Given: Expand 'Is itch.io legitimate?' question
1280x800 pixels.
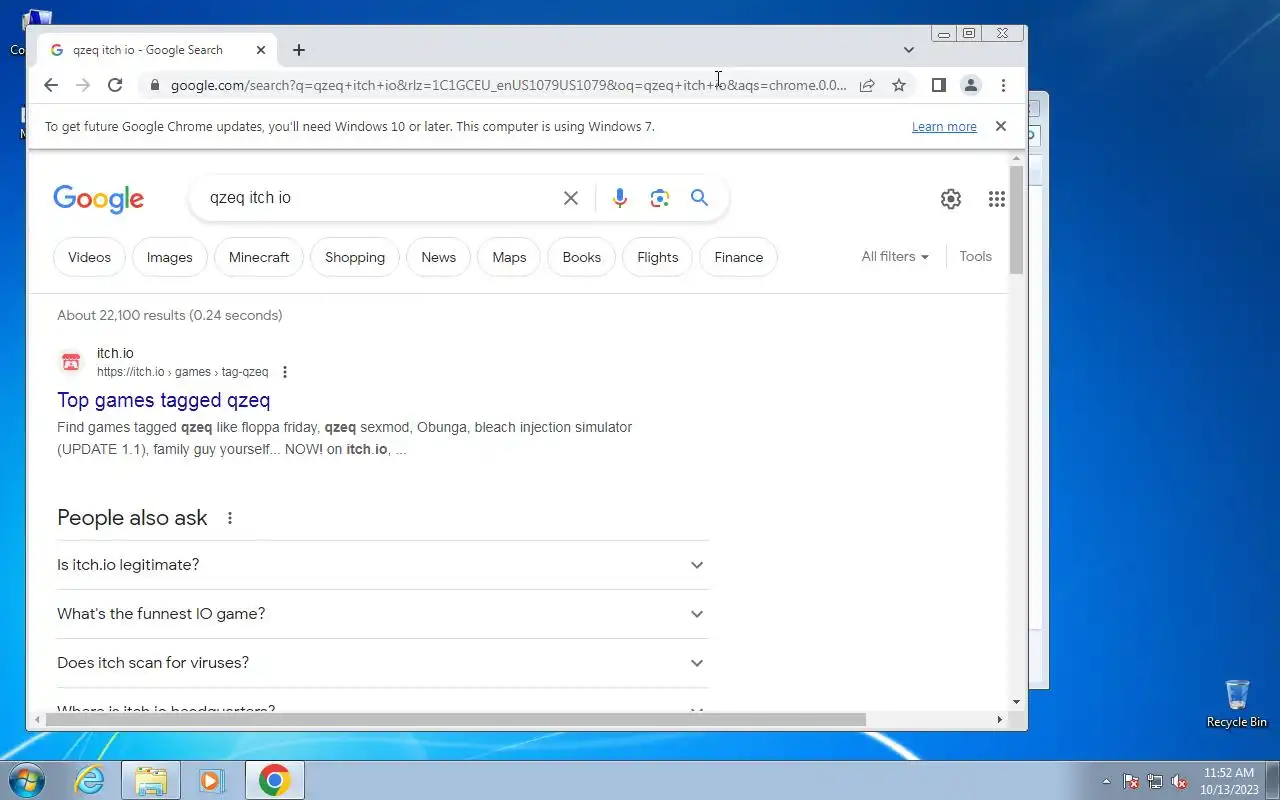Looking at the screenshot, I should tap(382, 565).
